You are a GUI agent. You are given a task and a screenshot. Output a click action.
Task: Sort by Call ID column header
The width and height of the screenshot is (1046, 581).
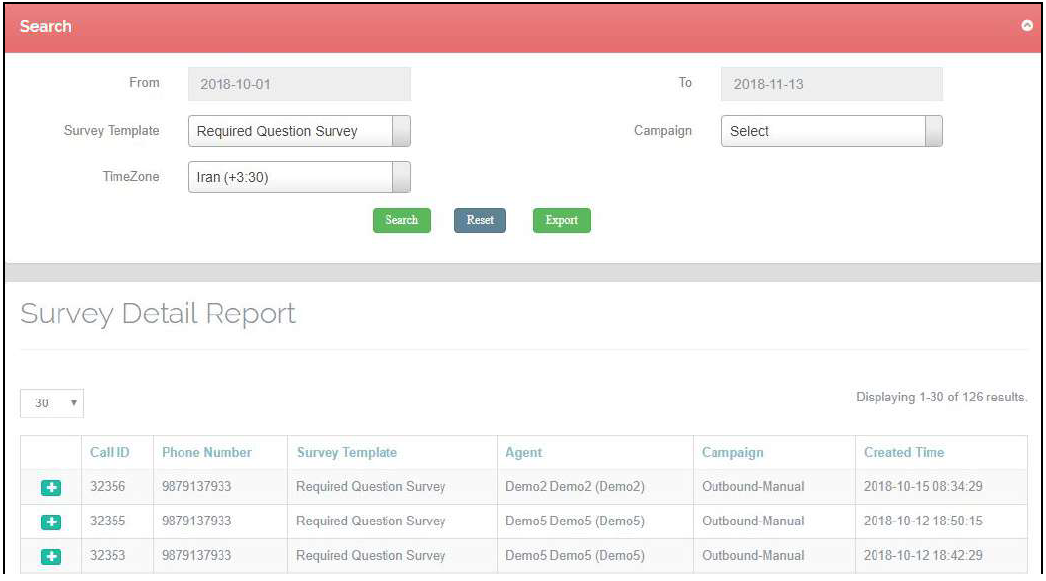[x=109, y=453]
